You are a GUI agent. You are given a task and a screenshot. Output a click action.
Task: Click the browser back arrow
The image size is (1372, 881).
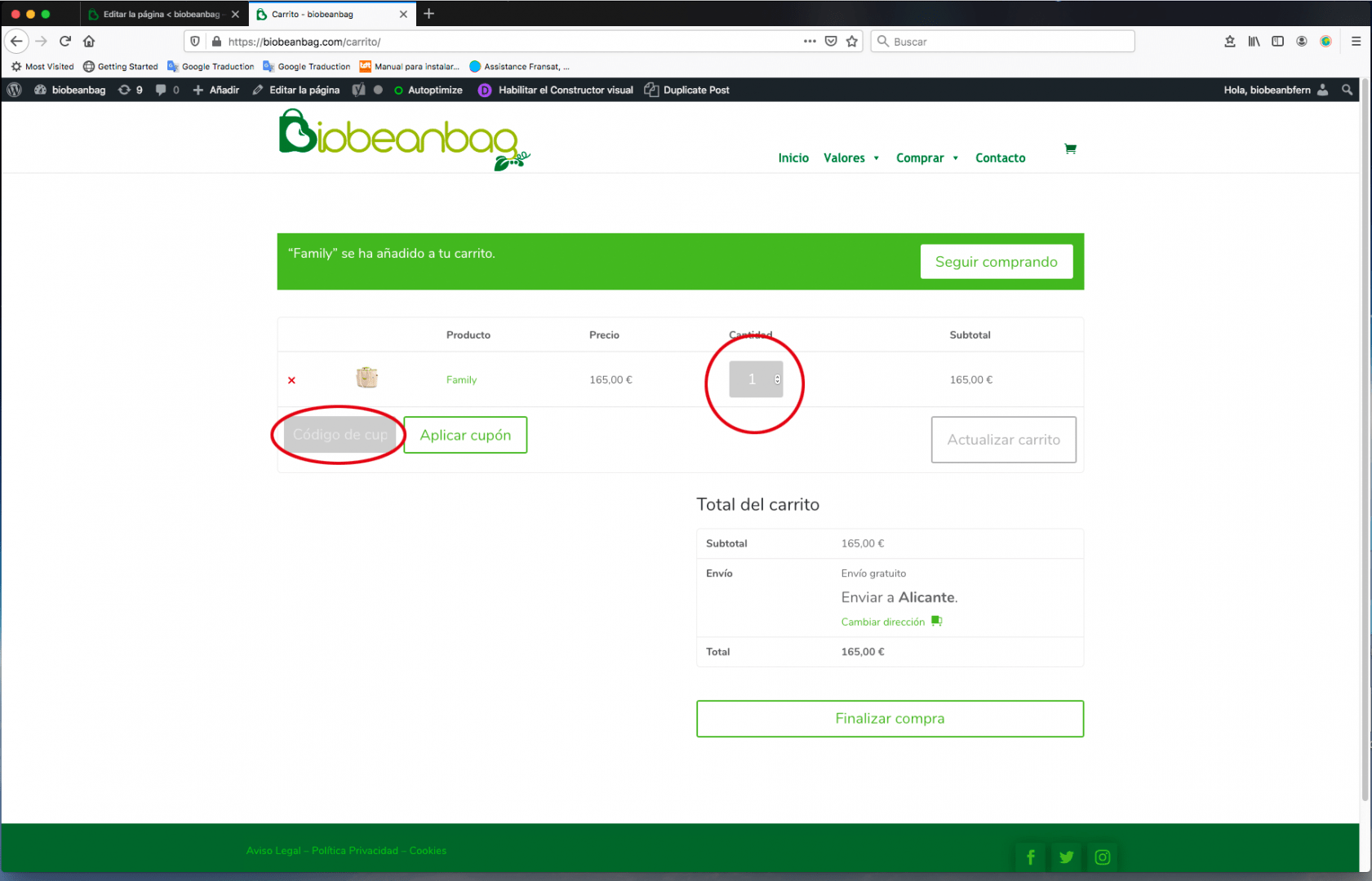point(16,41)
